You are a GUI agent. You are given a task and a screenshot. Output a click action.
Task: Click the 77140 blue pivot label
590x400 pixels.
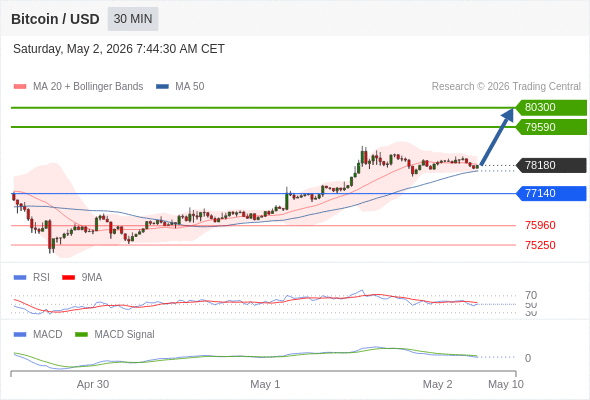551,193
